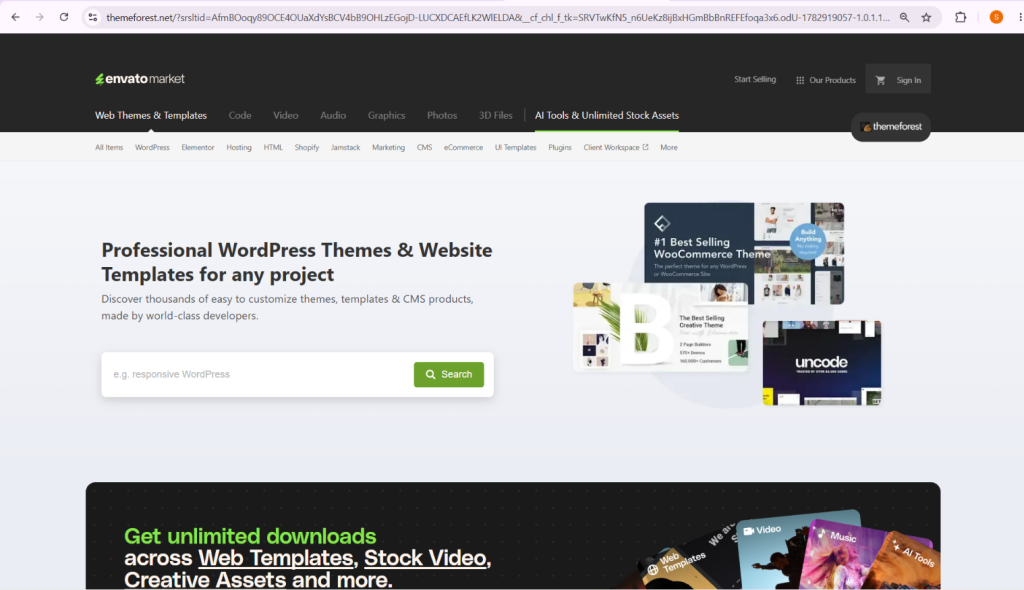This screenshot has width=1024, height=590.
Task: Open CMS submenu item
Action: tap(424, 148)
